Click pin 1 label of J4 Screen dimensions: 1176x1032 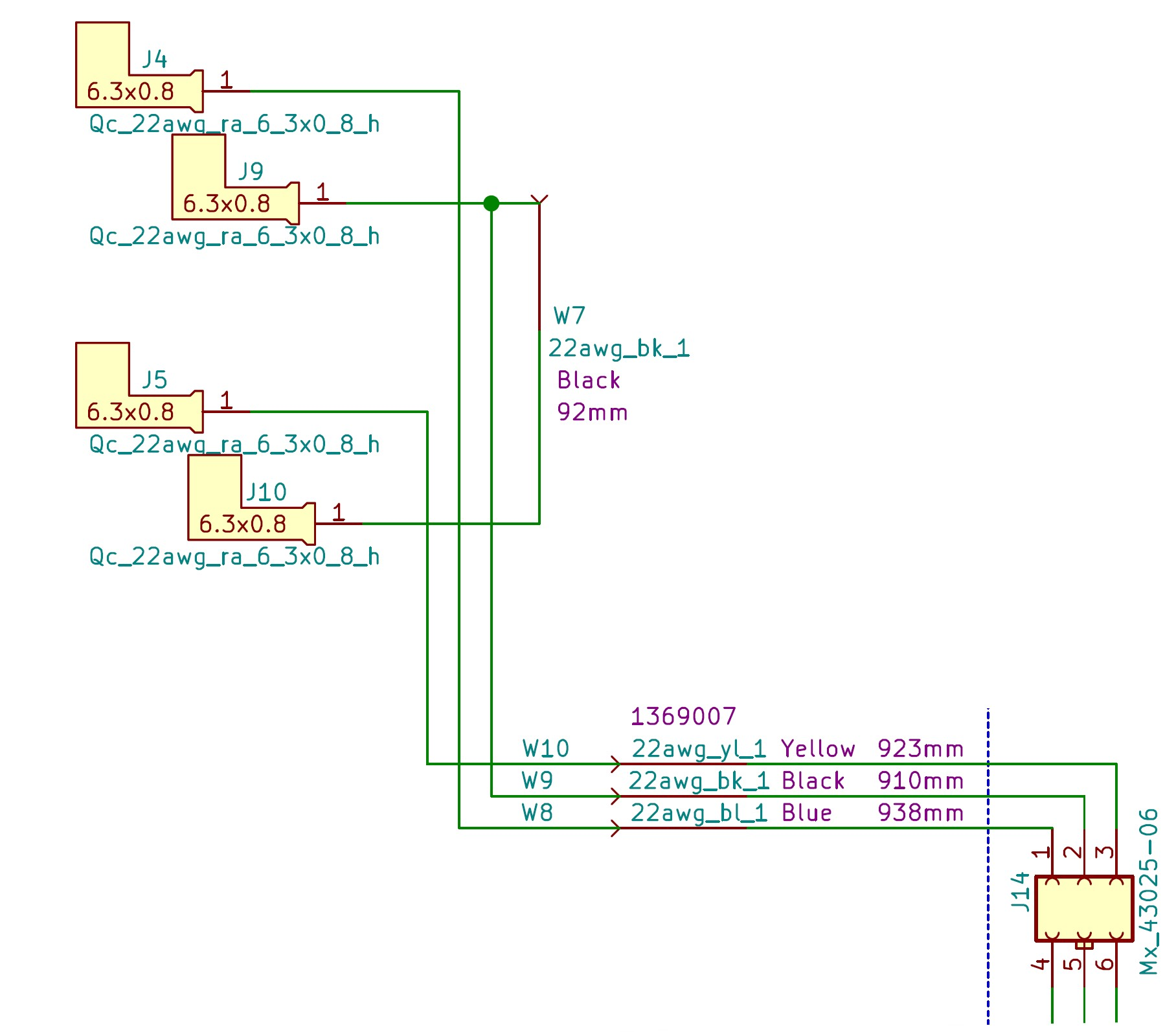point(227,79)
